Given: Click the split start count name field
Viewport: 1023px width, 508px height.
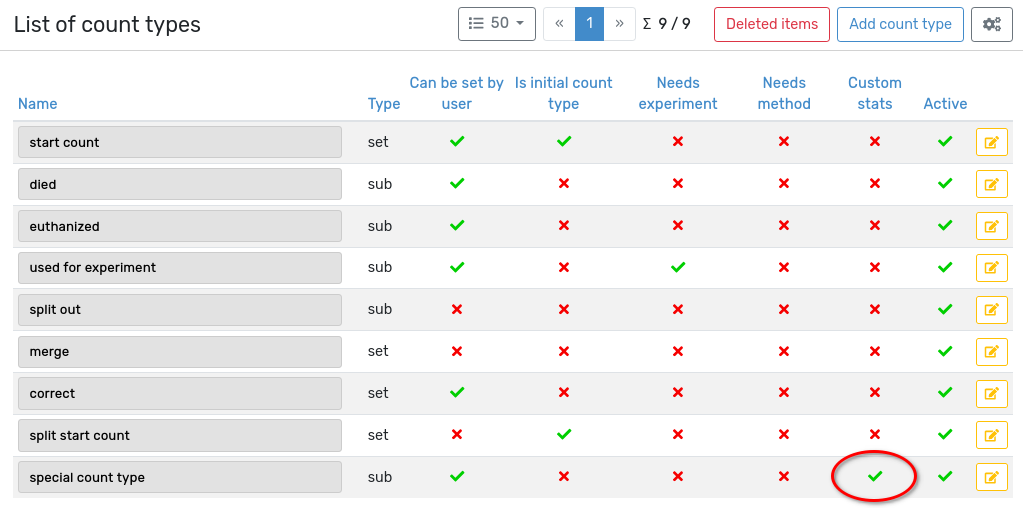Looking at the screenshot, I should point(180,436).
